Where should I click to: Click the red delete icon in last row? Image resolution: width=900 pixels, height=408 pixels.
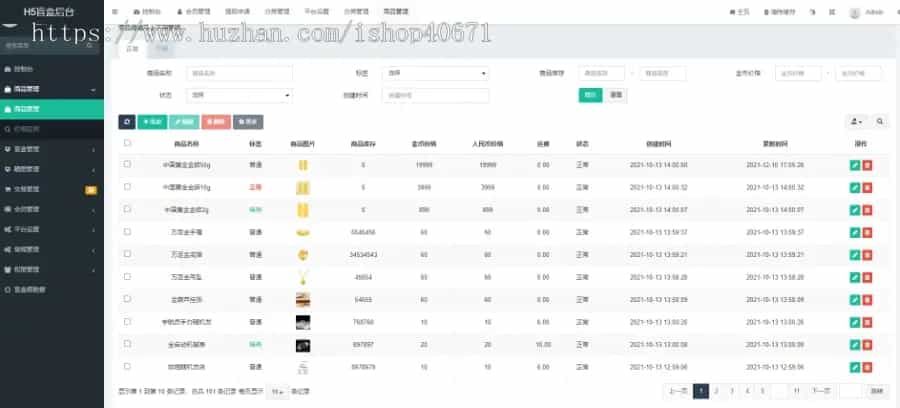pyautogui.click(x=867, y=366)
